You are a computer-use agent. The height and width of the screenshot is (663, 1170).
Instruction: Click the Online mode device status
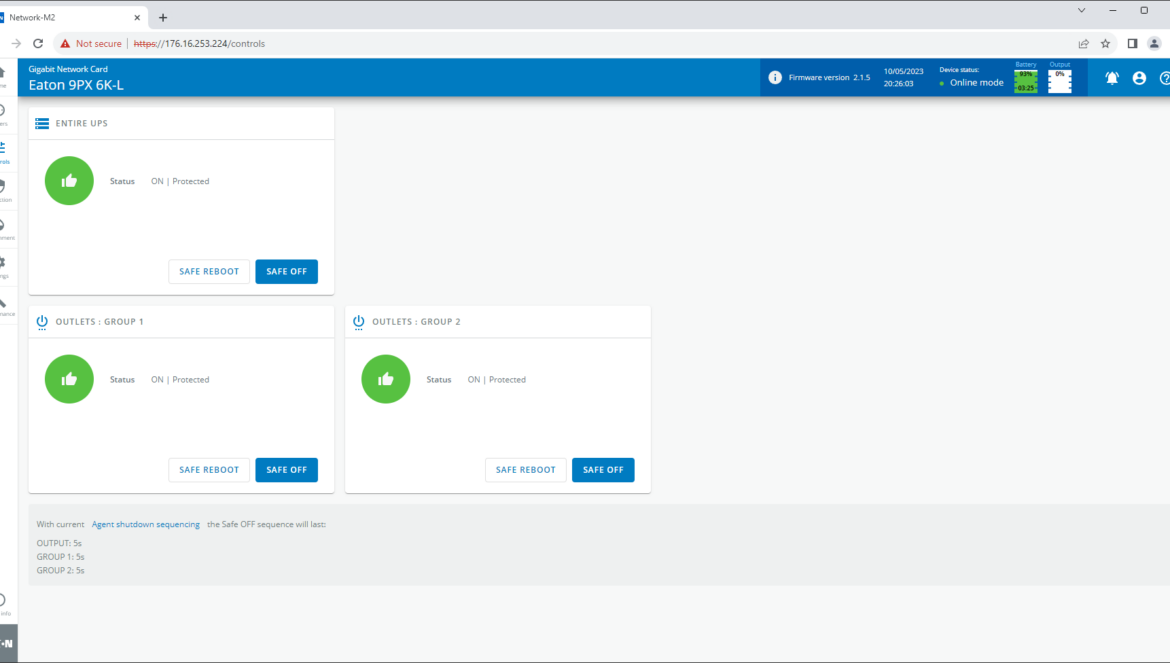972,83
